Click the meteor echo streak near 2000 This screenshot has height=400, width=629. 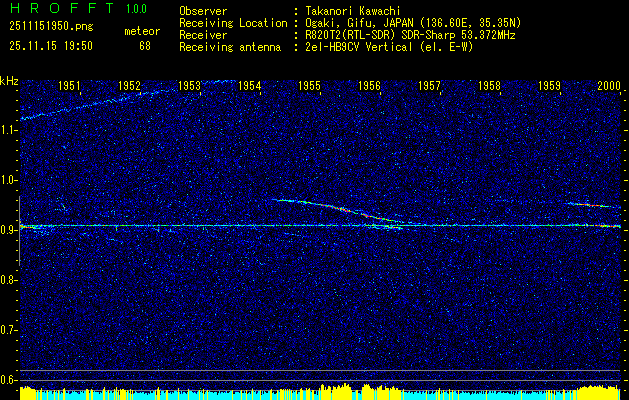pyautogui.click(x=592, y=205)
